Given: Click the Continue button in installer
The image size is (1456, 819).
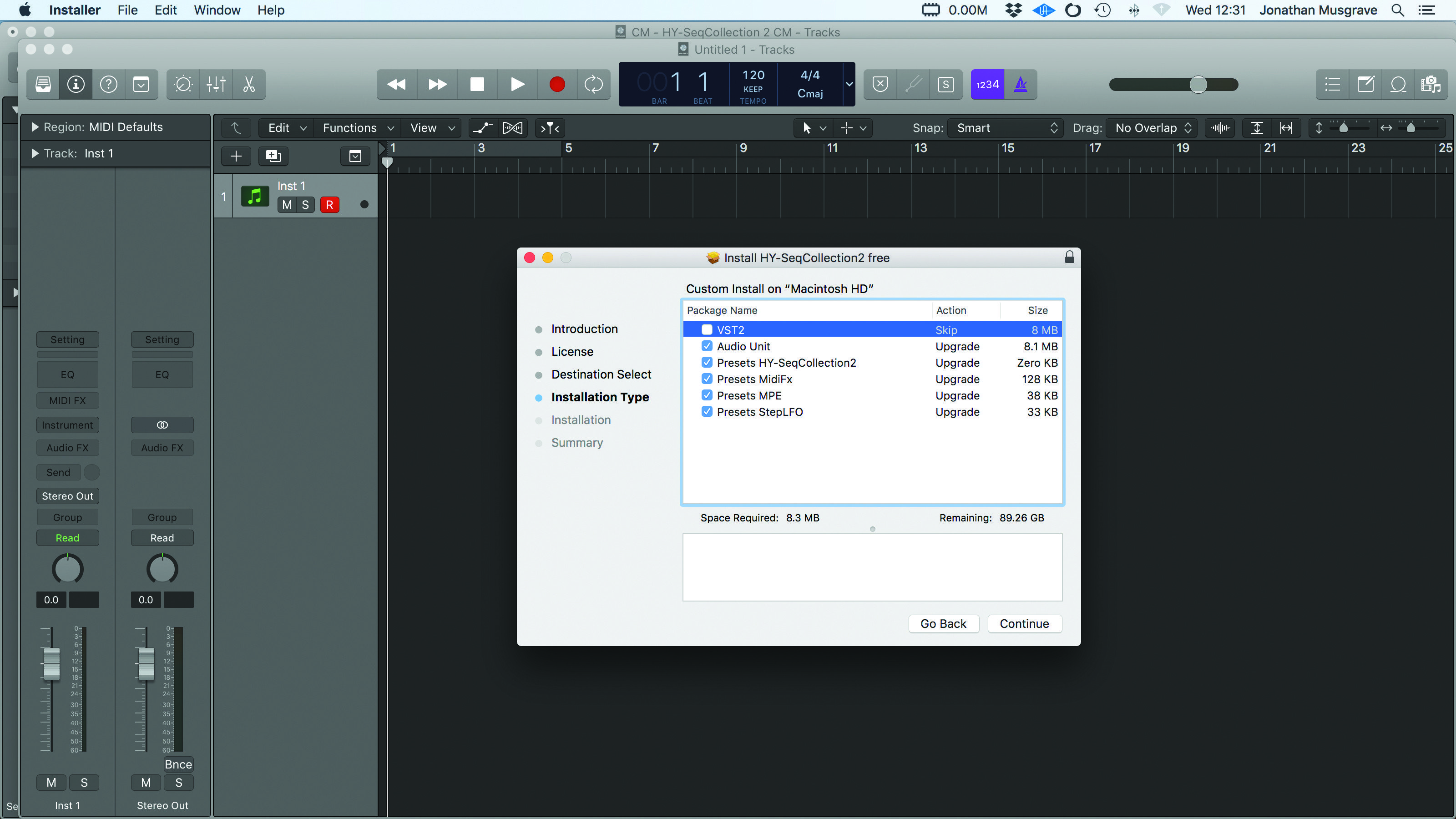Looking at the screenshot, I should tap(1024, 623).
